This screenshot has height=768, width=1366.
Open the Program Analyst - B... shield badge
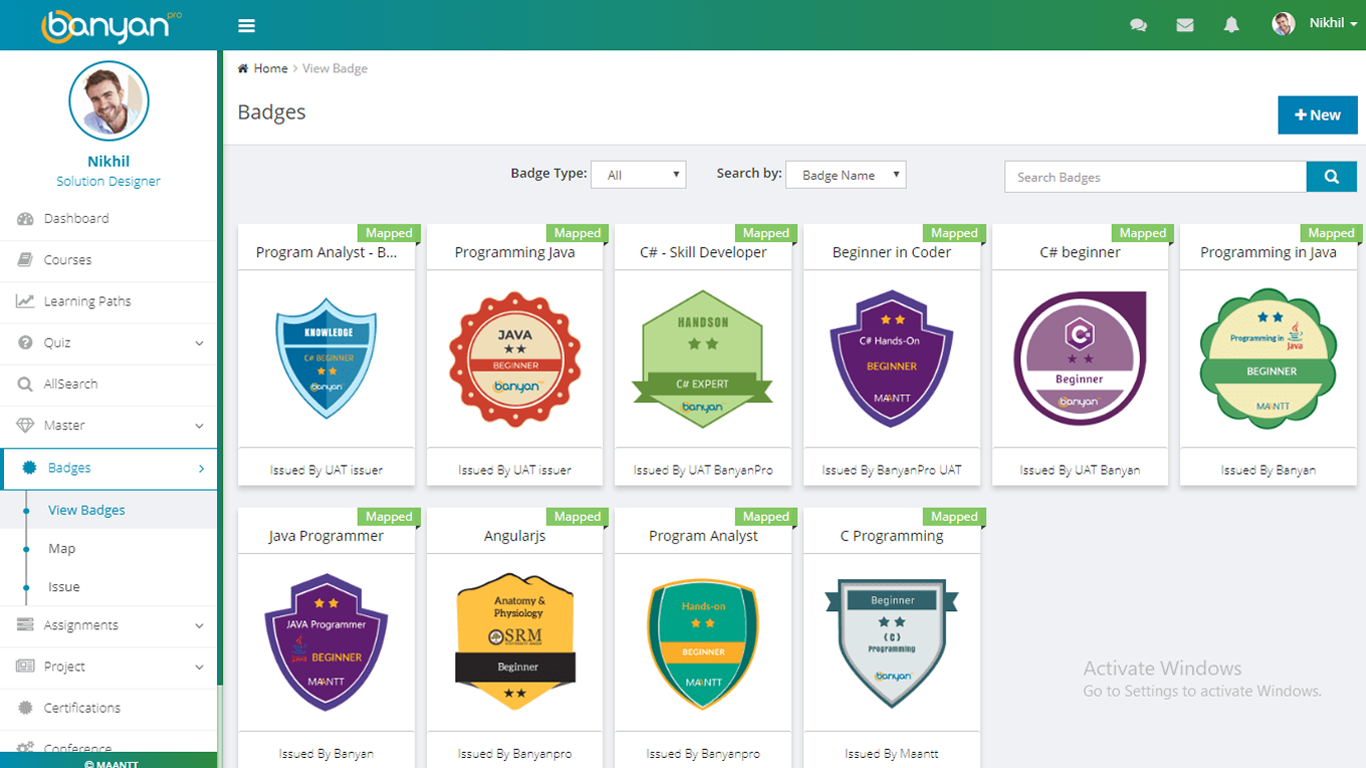[326, 358]
